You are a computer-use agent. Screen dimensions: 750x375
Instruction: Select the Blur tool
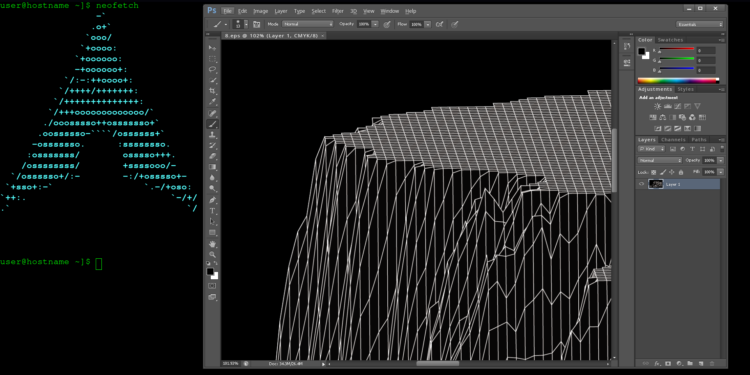[x=212, y=177]
